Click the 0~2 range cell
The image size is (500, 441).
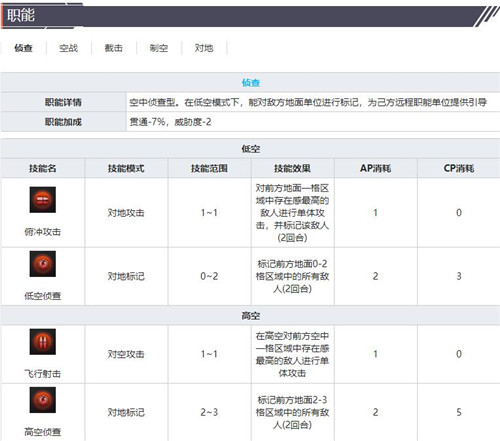click(x=209, y=276)
